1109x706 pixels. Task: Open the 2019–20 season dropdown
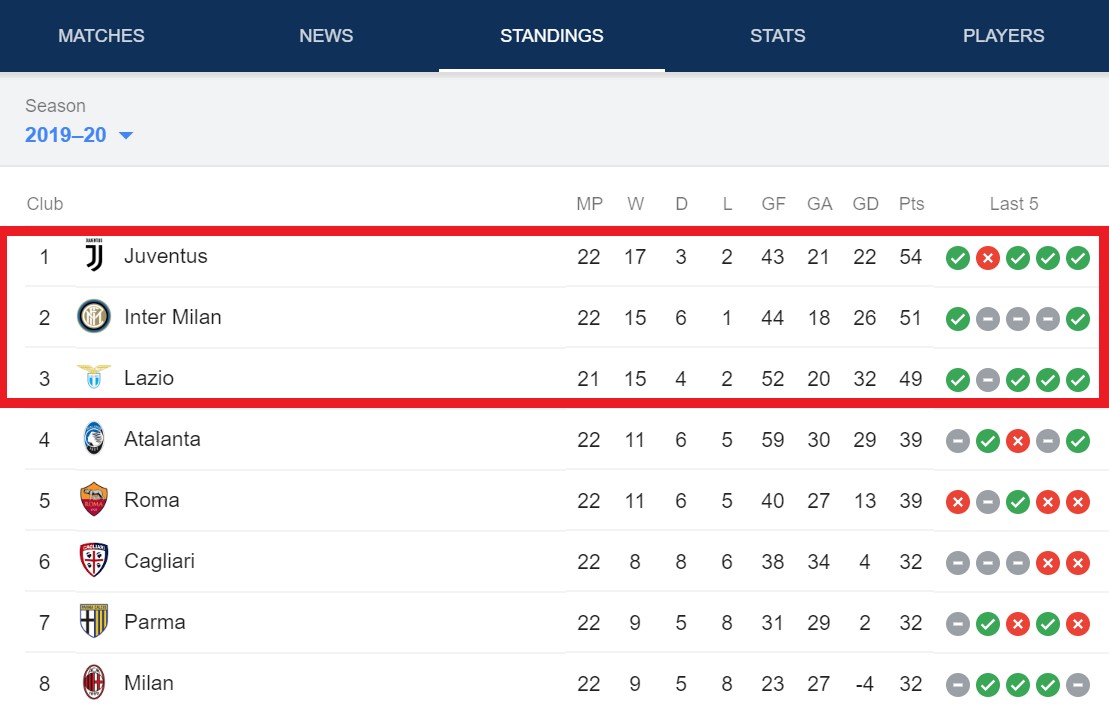click(79, 134)
